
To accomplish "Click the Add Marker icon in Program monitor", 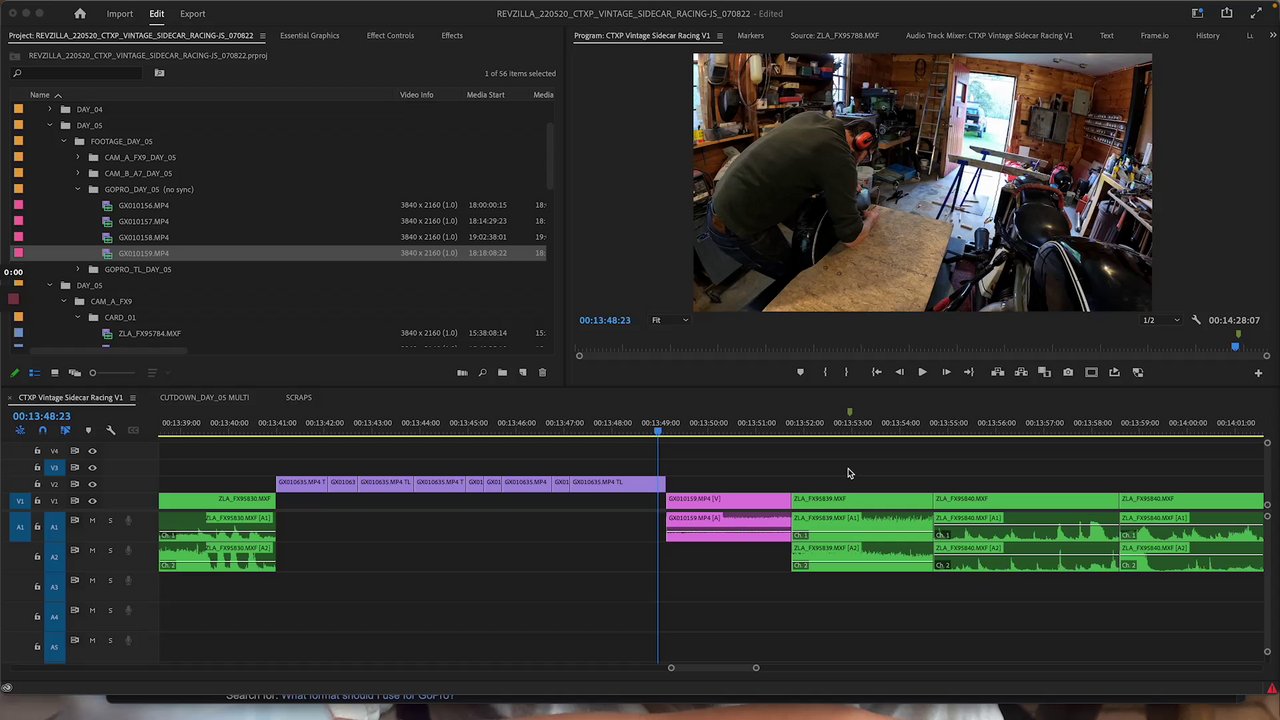I will (x=800, y=372).
